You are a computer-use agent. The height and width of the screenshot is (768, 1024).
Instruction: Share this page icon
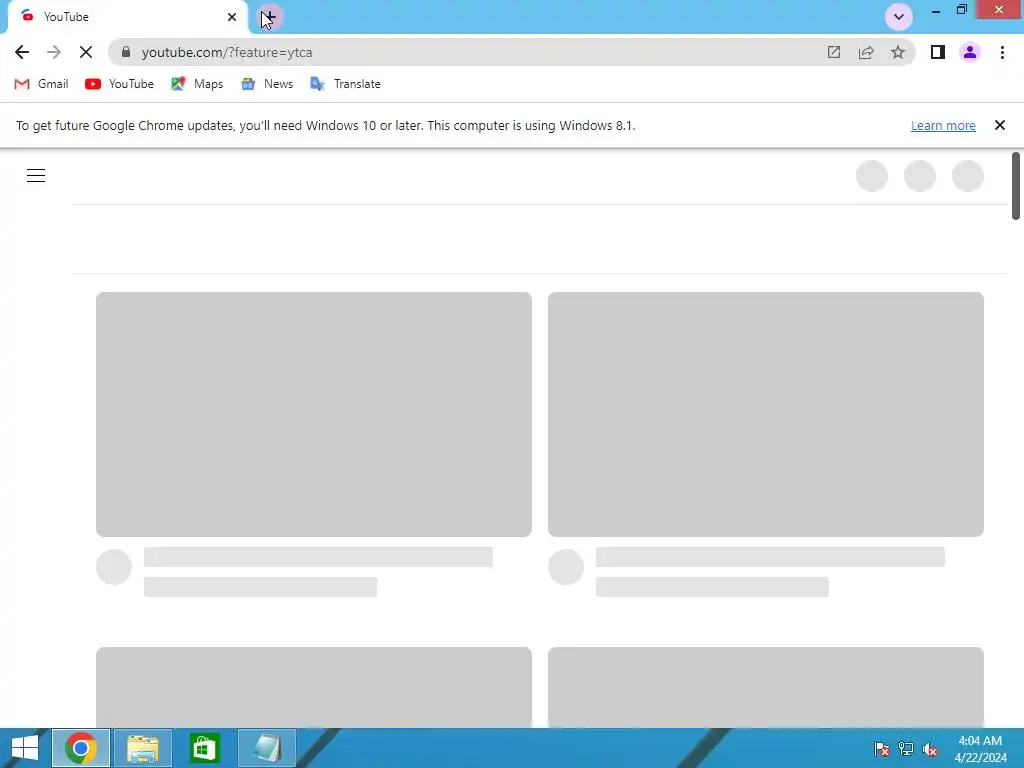coord(866,52)
